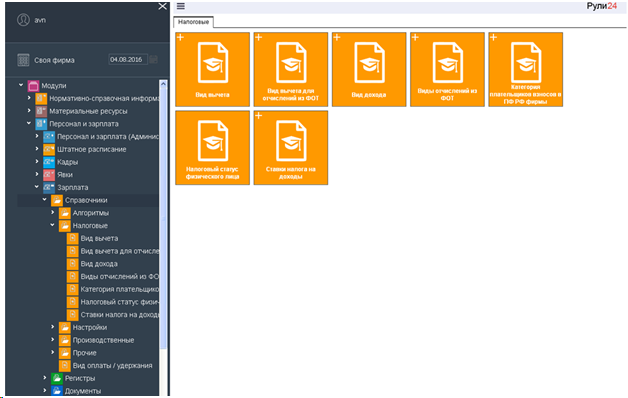Click plus on Виды отчислений из ФОТ tile

(415, 37)
